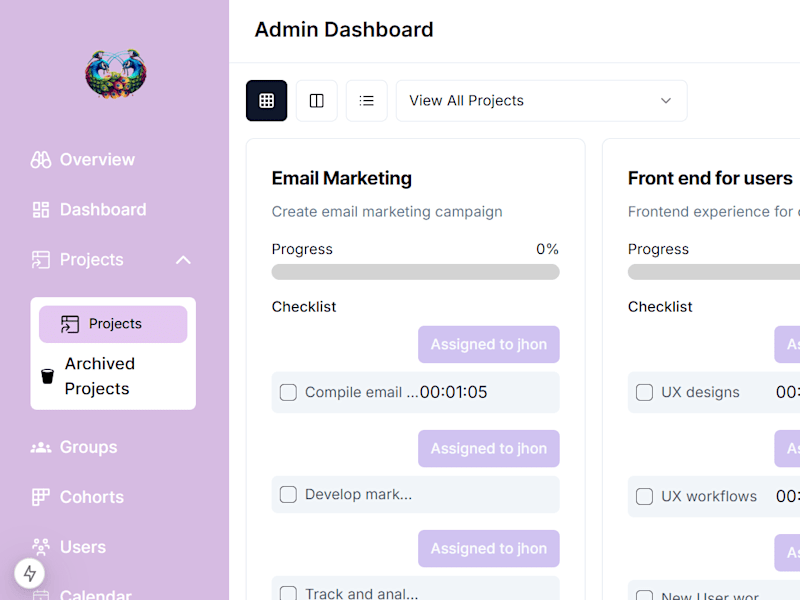
Task: Collapse the Projects sidebar section chevron
Action: click(x=183, y=260)
